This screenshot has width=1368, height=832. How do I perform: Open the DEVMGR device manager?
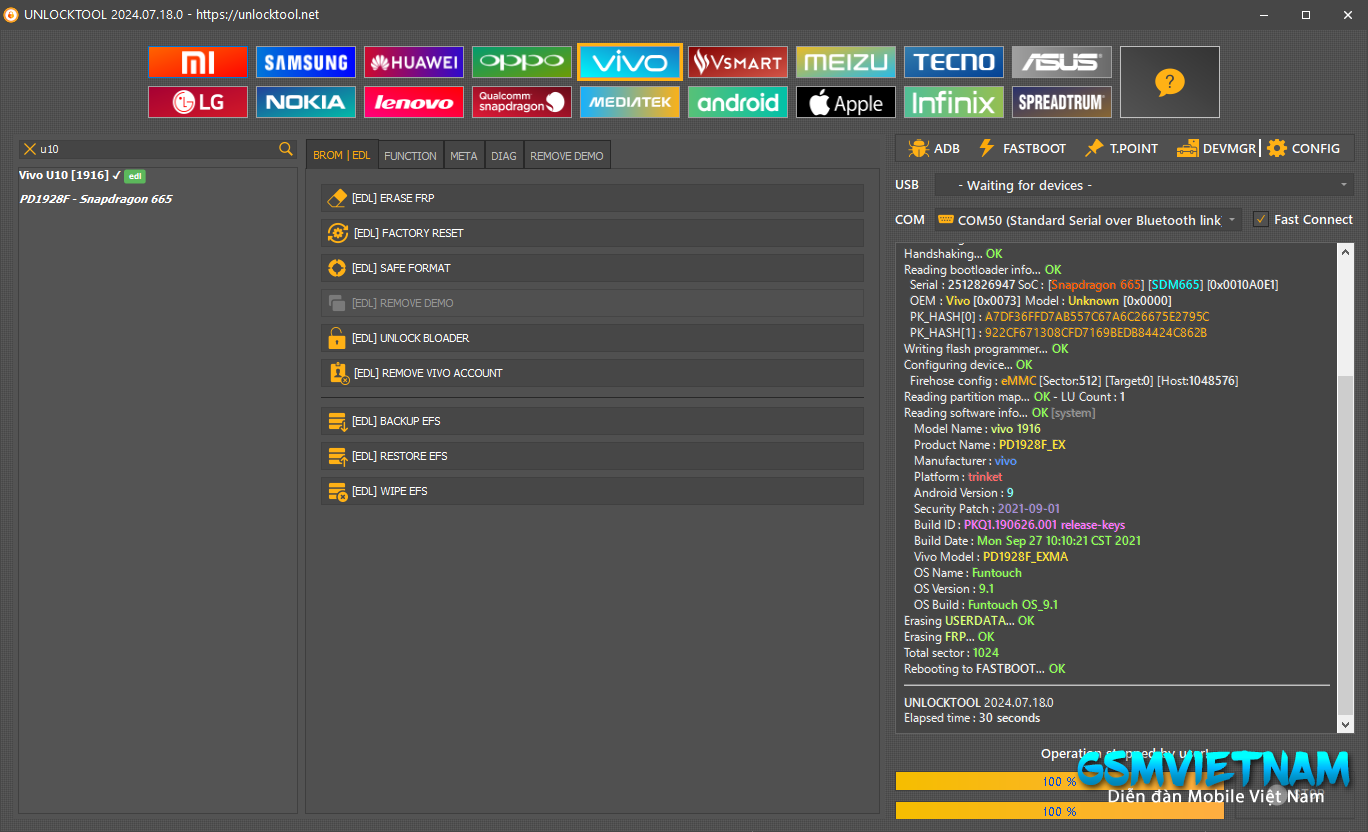click(x=1217, y=148)
